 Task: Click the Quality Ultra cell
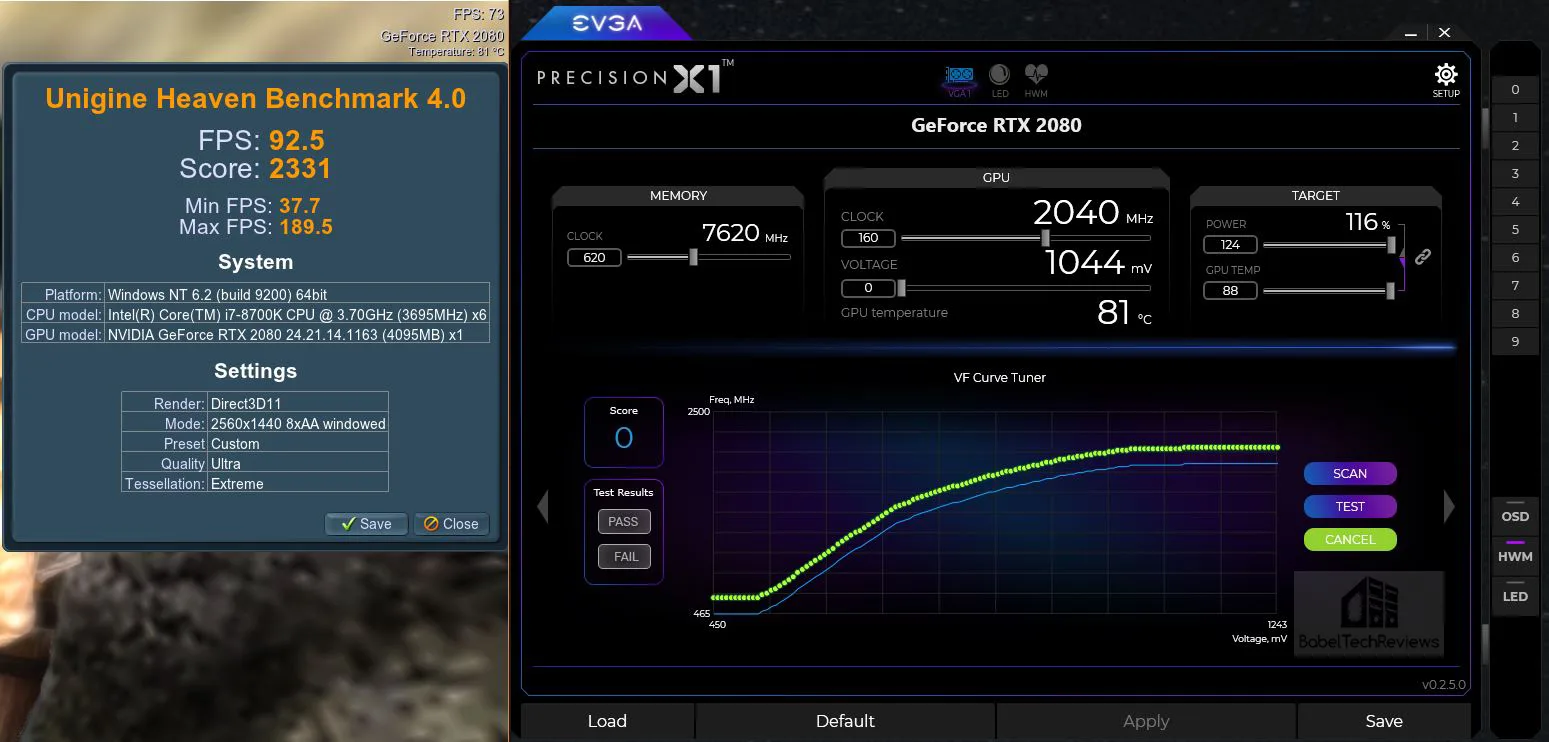[x=298, y=464]
